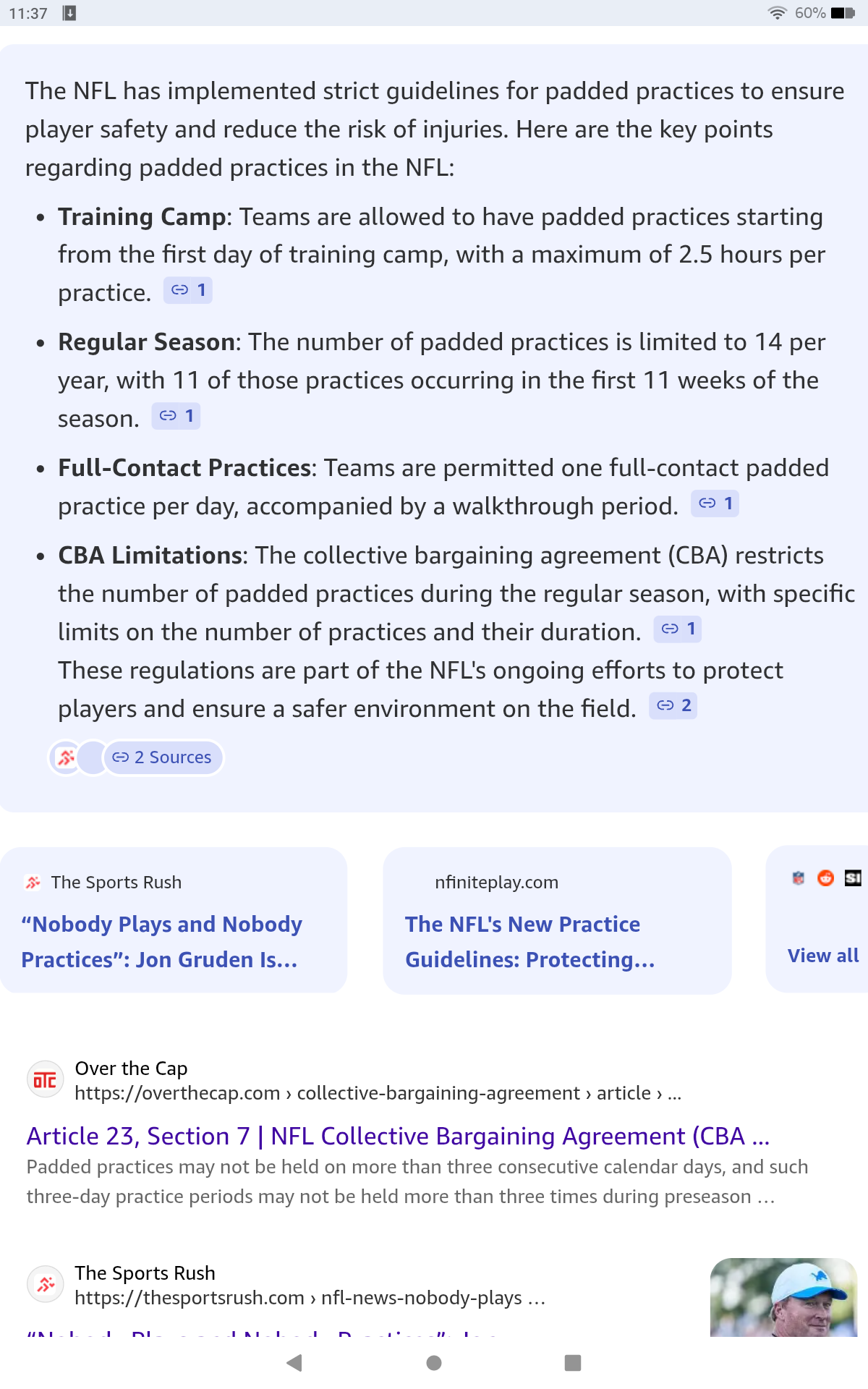868x1389 pixels.
Task: Open nfiniteplay NFL Practice Guidelines card
Action: (557, 920)
